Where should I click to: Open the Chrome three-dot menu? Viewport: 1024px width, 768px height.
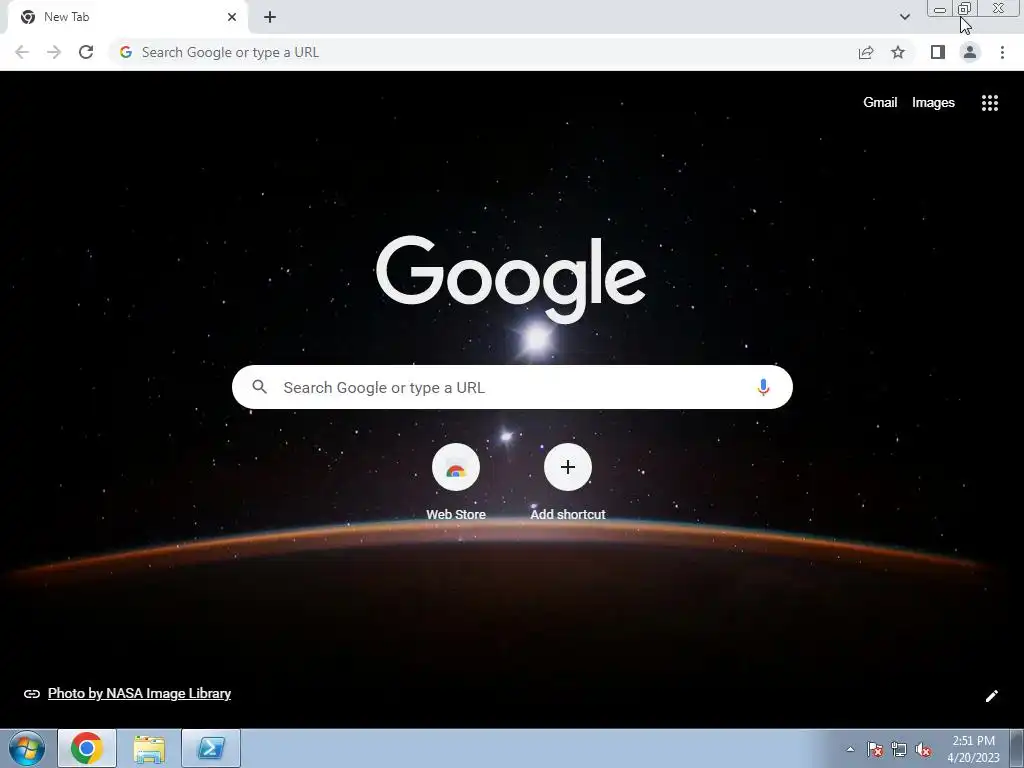point(1002,52)
